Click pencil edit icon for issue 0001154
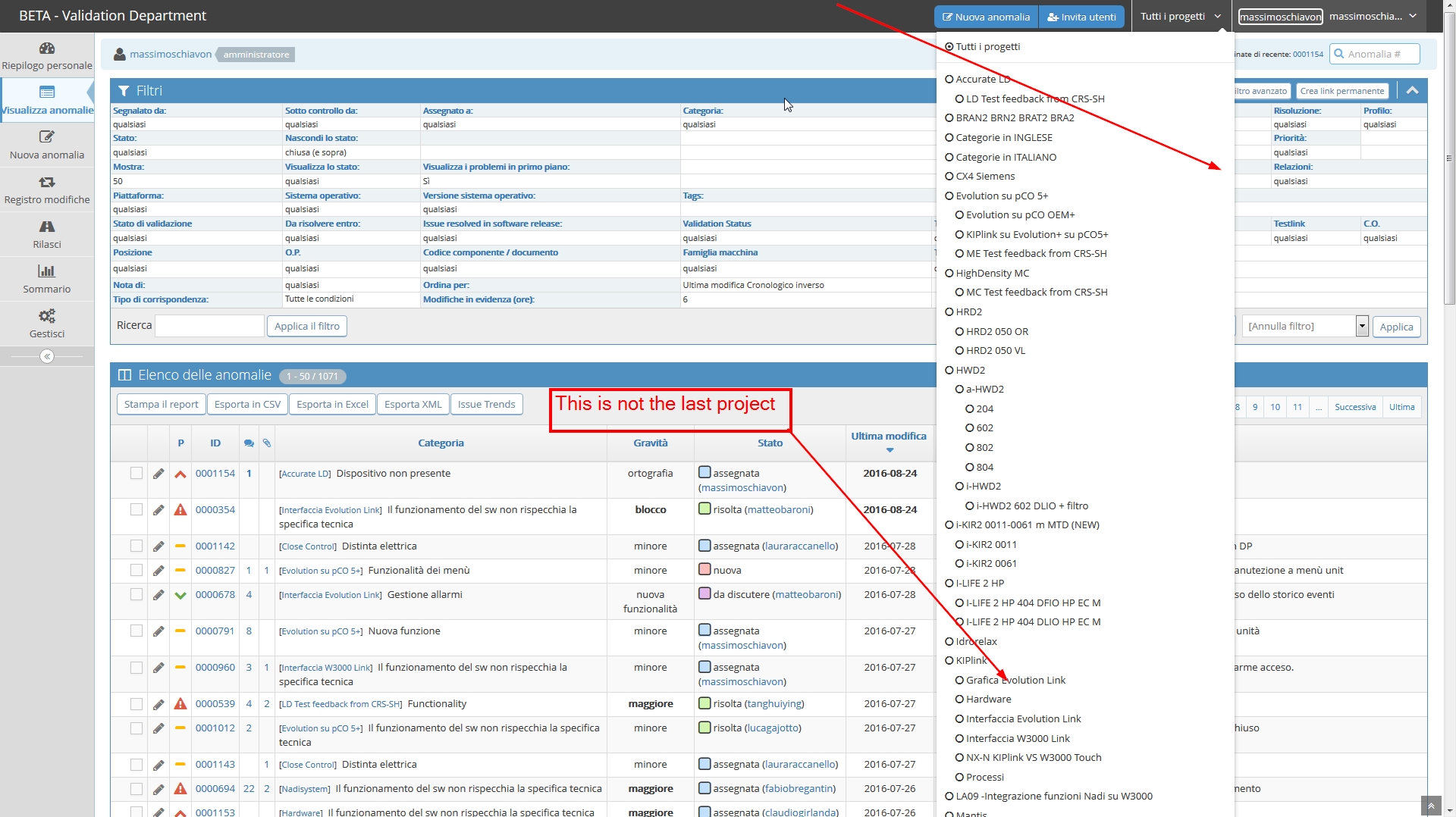The image size is (1456, 817). pyautogui.click(x=158, y=474)
